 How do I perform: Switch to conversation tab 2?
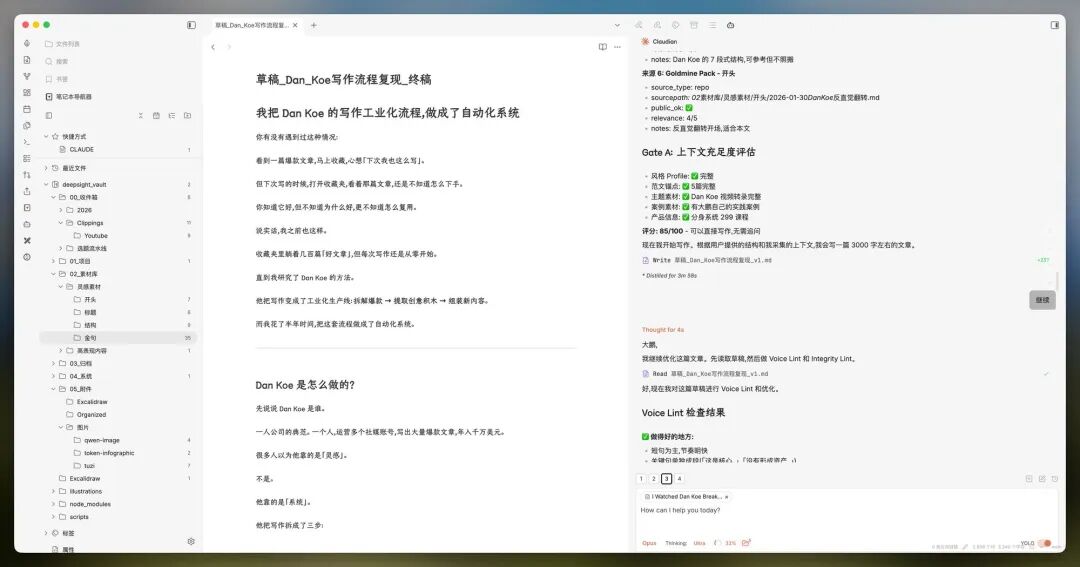tap(654, 479)
